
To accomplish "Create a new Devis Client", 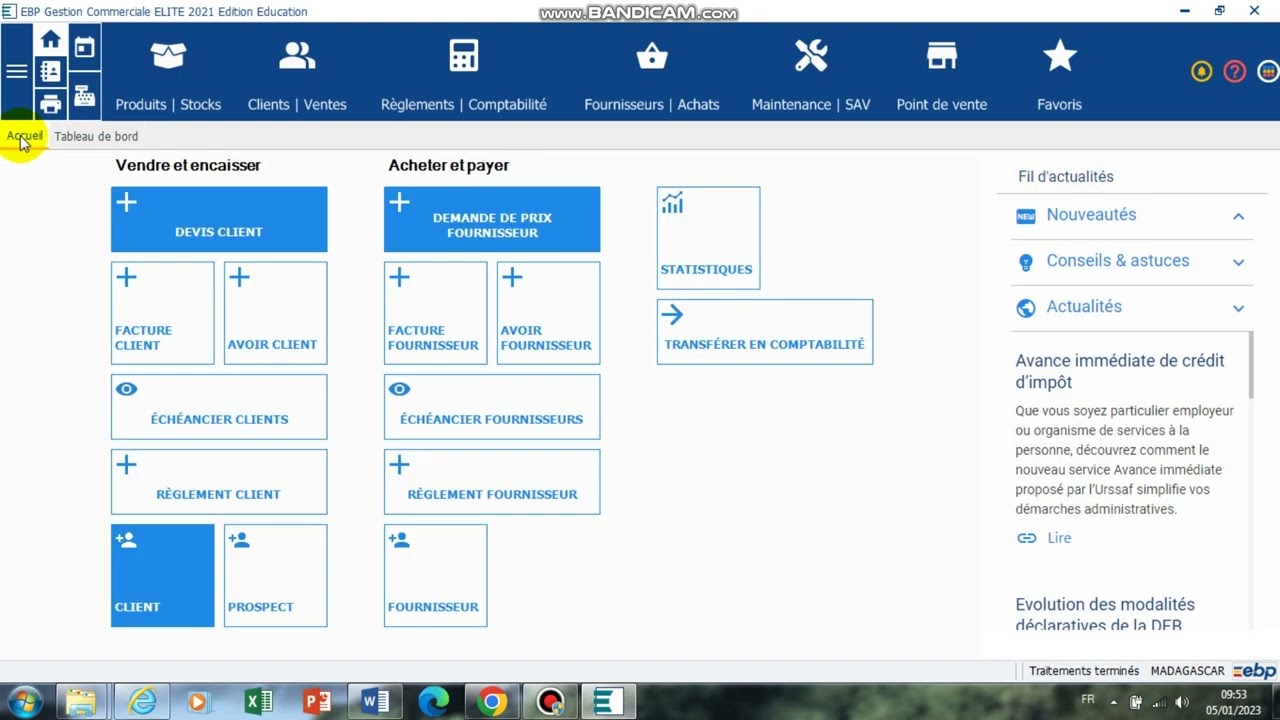I will tap(219, 219).
